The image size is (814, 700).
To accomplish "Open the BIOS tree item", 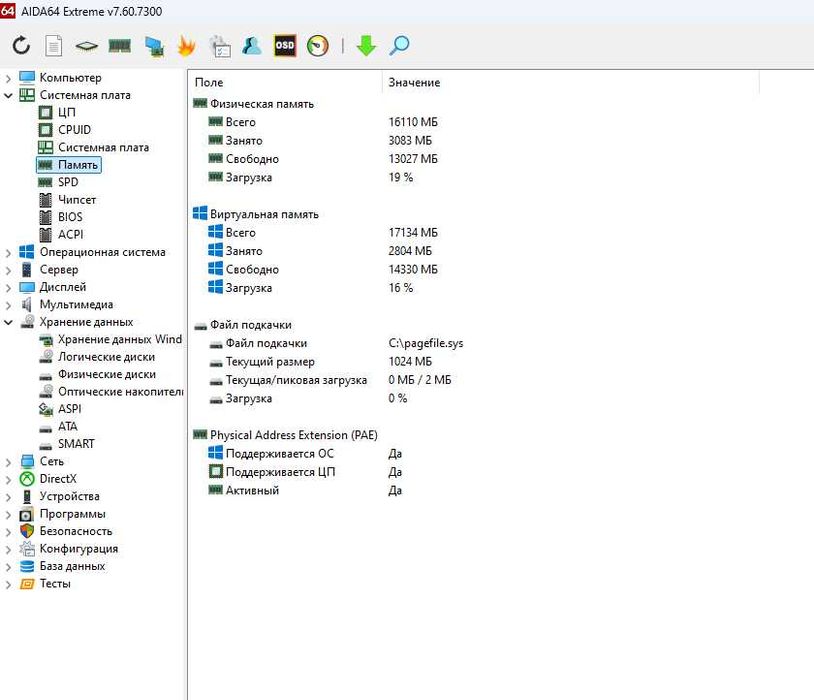I will pyautogui.click(x=70, y=217).
